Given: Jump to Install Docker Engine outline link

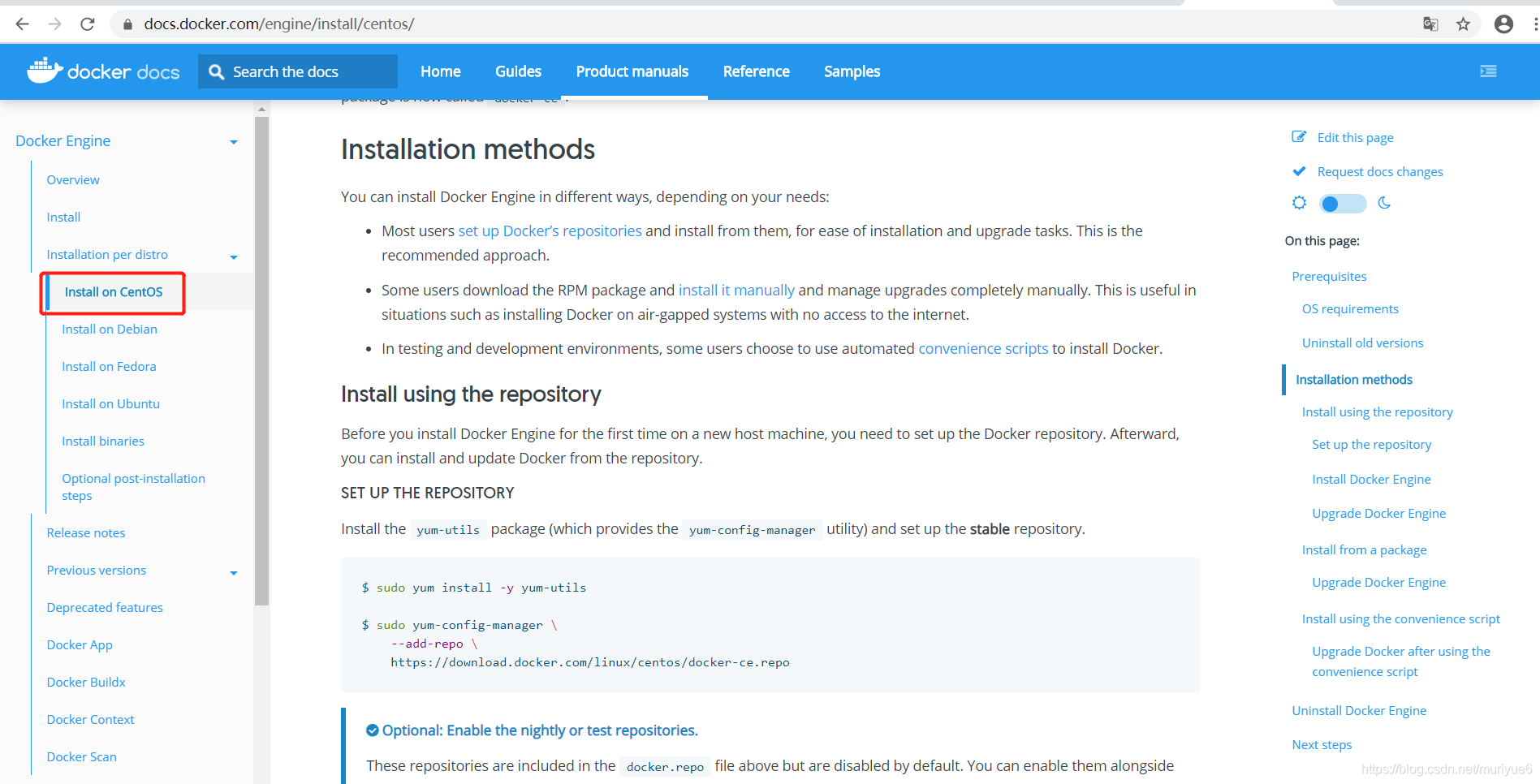Looking at the screenshot, I should pos(1371,480).
